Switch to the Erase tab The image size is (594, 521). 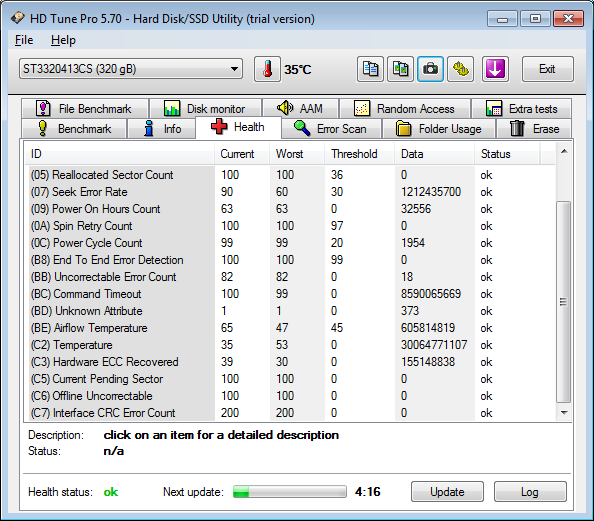coord(535,129)
